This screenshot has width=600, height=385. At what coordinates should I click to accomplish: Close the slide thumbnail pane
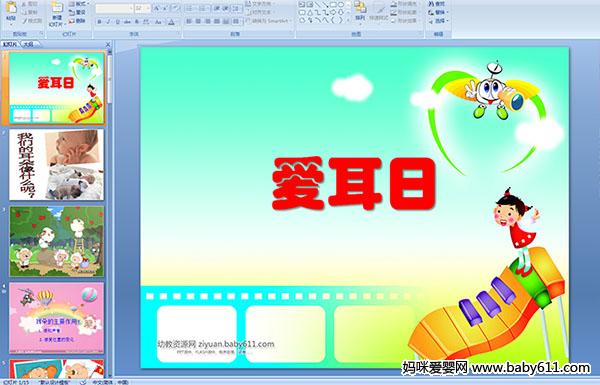108,44
